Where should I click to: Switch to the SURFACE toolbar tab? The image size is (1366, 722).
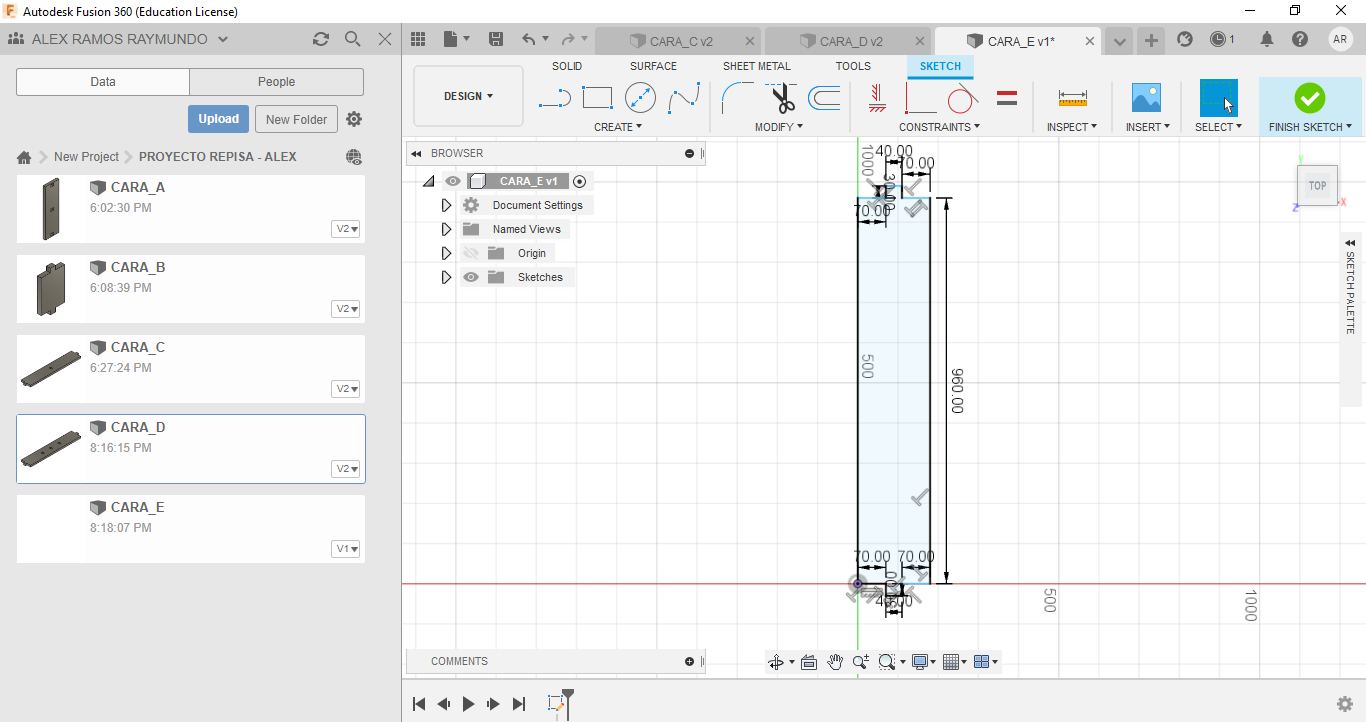[653, 66]
